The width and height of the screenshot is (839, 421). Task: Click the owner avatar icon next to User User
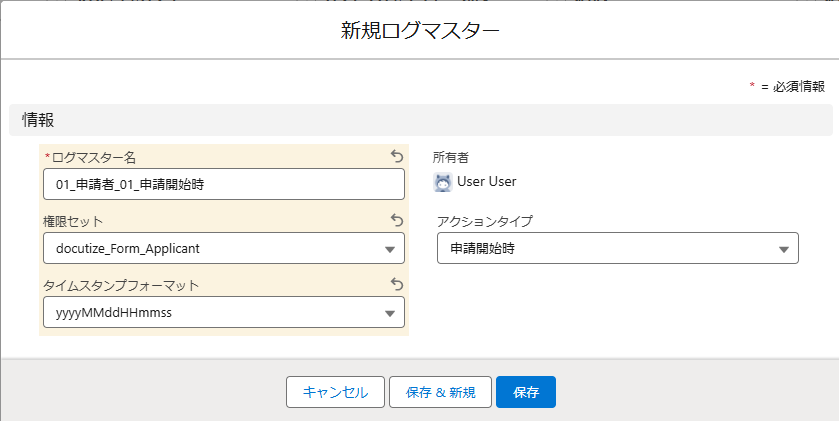click(x=443, y=182)
